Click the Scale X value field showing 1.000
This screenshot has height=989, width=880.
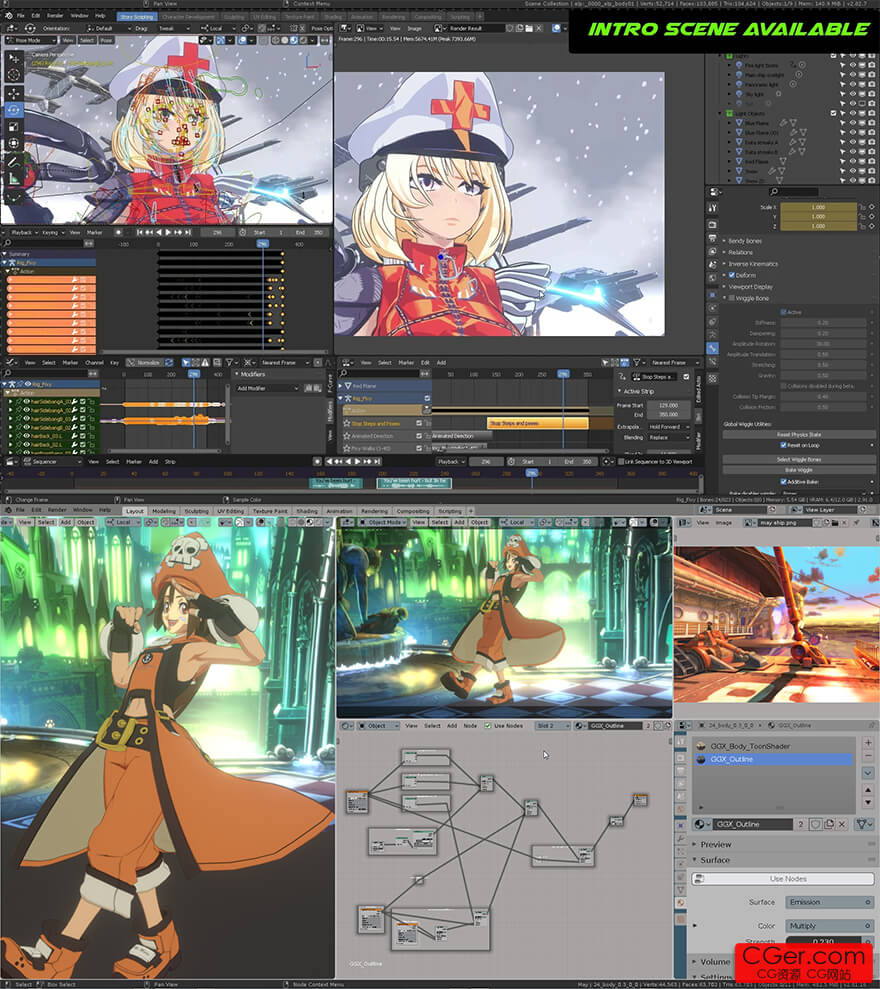coord(818,207)
